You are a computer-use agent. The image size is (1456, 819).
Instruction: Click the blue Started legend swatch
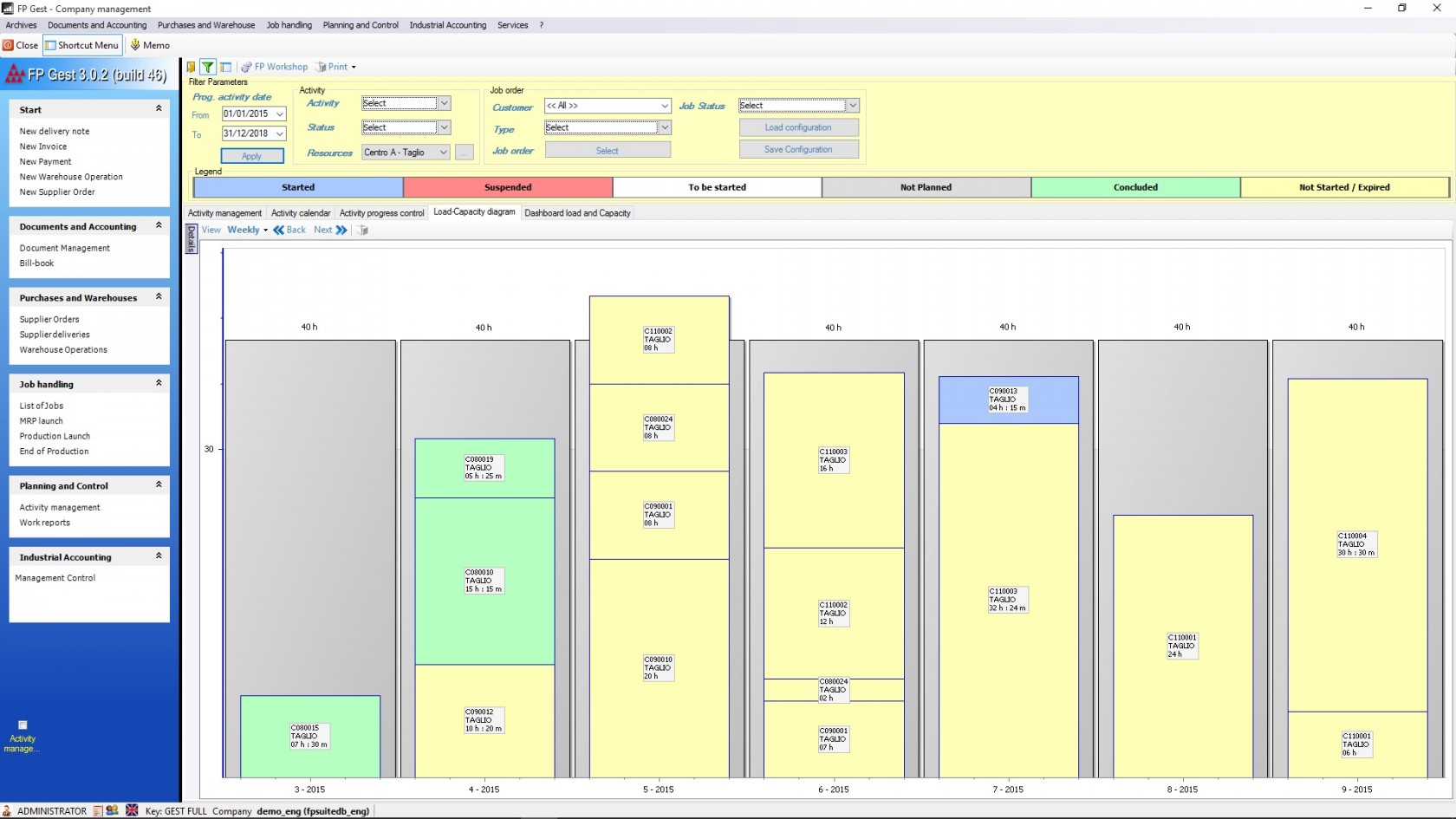298,187
